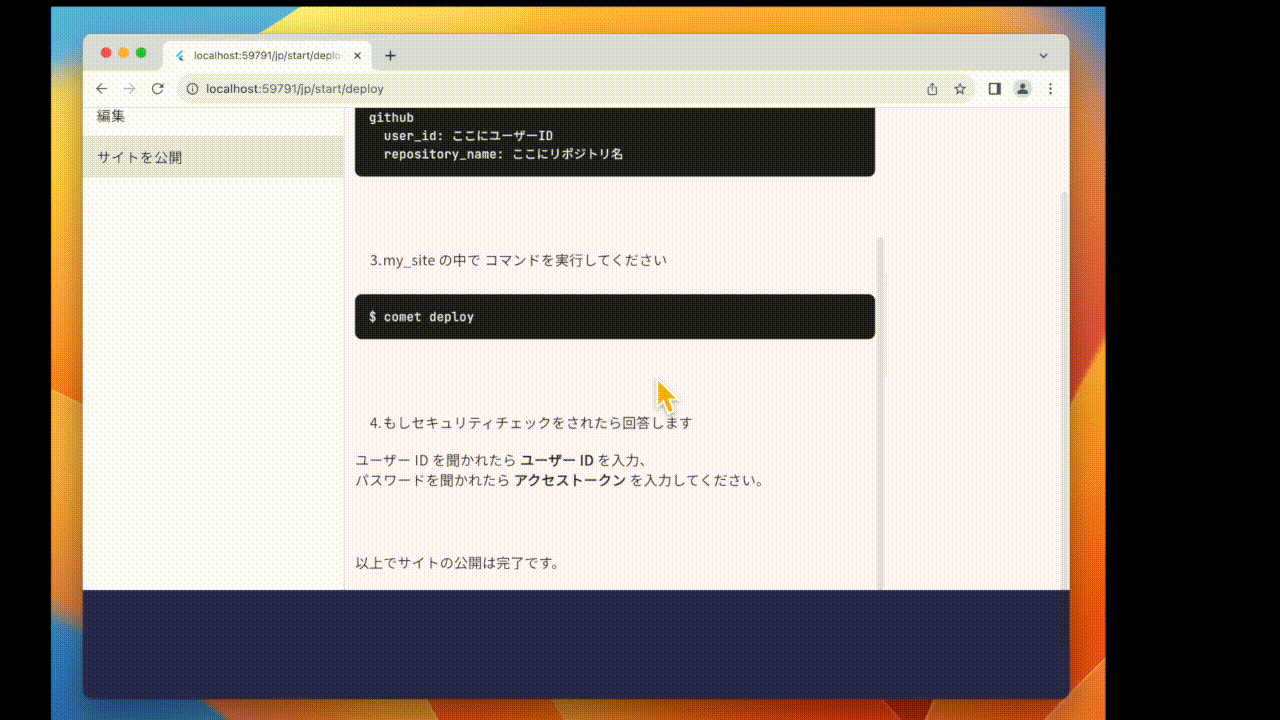Image resolution: width=1280 pixels, height=720 pixels.
Task: Open the browser side panel
Action: (994, 89)
